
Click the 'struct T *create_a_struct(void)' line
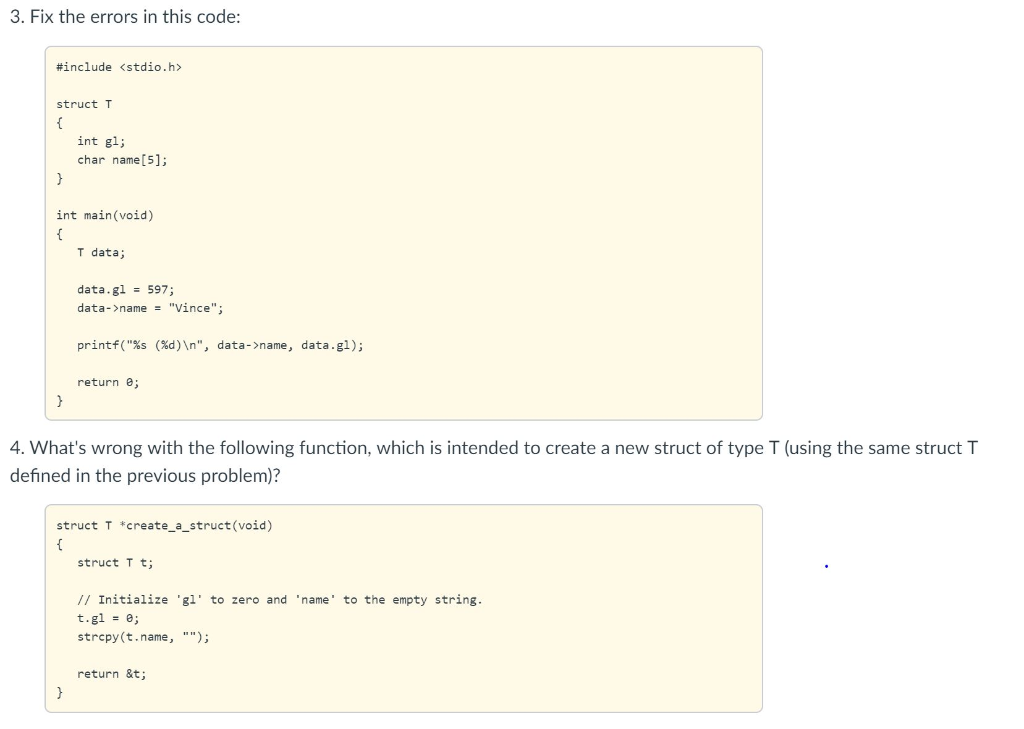(x=164, y=526)
